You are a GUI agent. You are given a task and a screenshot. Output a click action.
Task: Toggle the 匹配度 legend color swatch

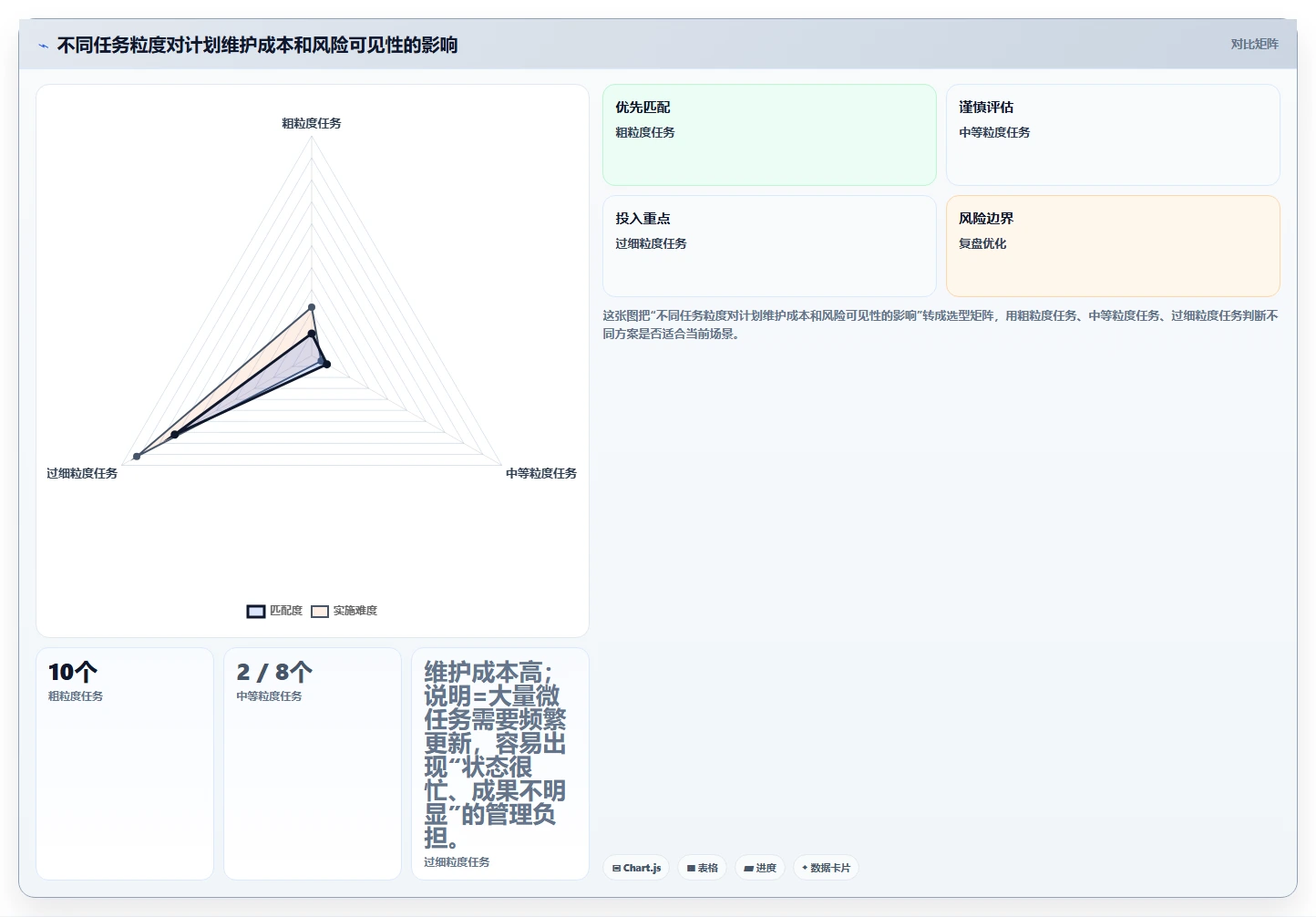click(256, 611)
